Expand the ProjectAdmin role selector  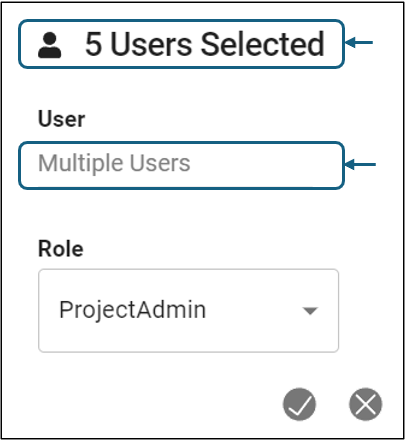(x=189, y=311)
